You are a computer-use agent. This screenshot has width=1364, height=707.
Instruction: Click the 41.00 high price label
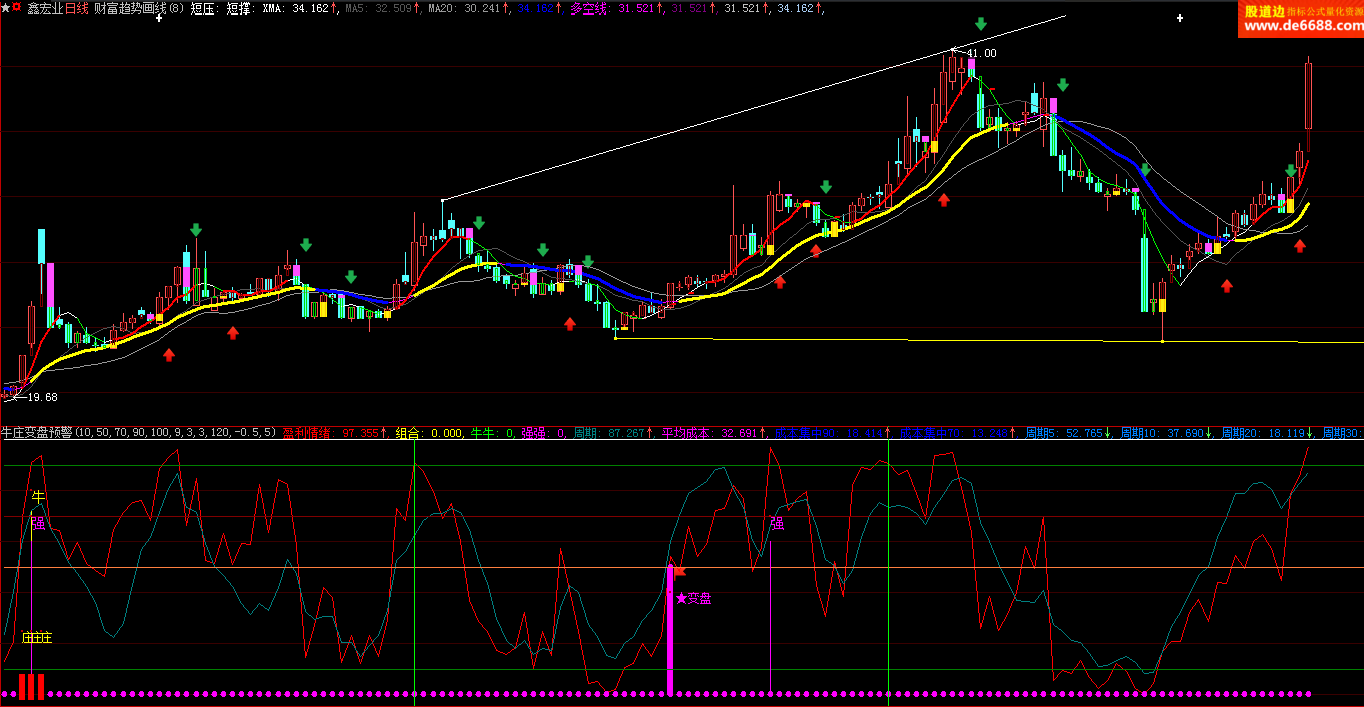tap(980, 53)
